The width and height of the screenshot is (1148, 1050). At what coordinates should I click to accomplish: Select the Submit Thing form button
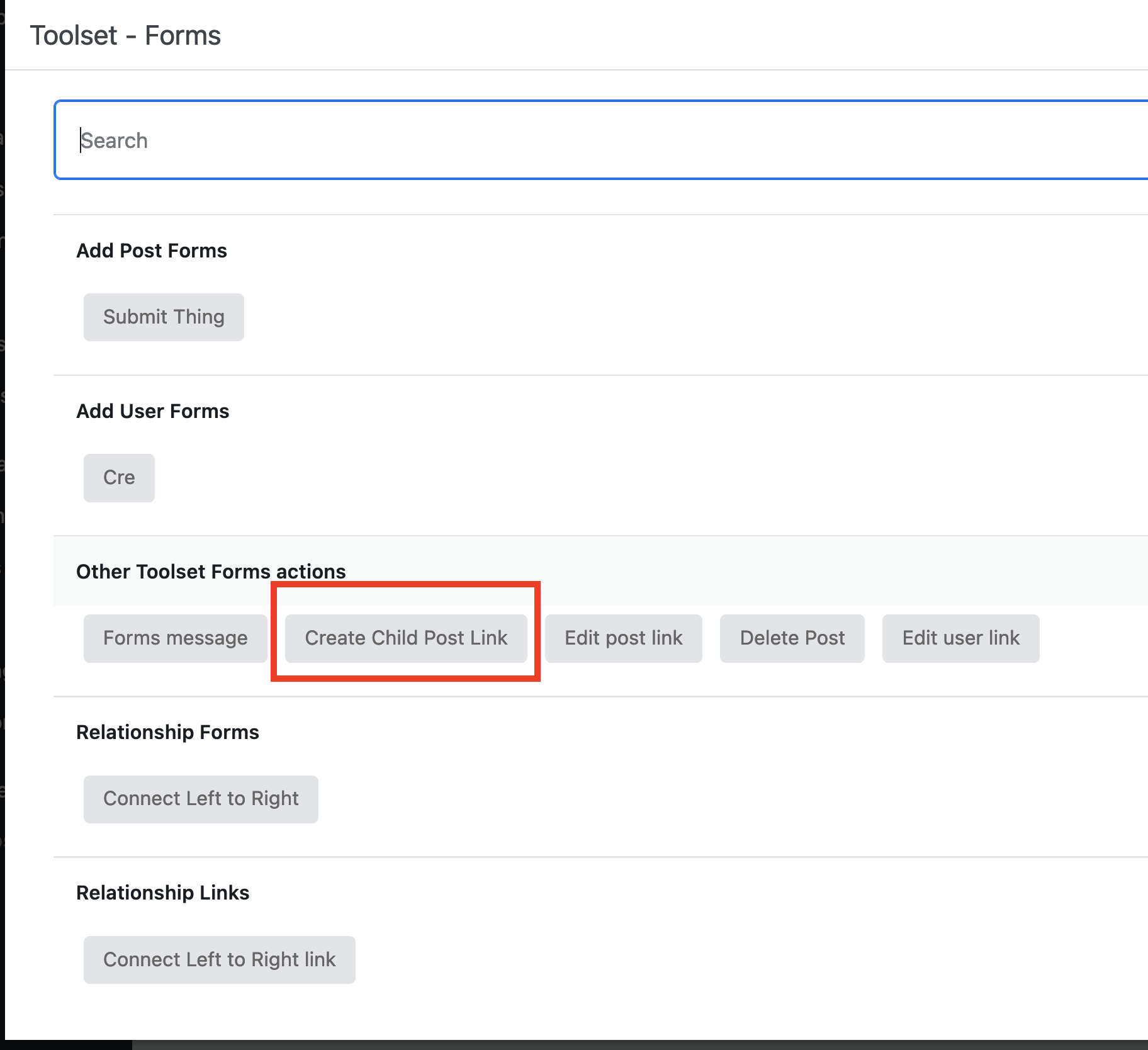pyautogui.click(x=164, y=317)
